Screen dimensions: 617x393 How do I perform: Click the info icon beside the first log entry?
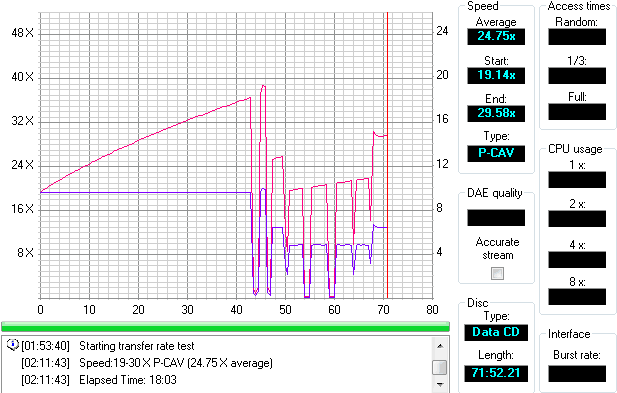(13, 345)
